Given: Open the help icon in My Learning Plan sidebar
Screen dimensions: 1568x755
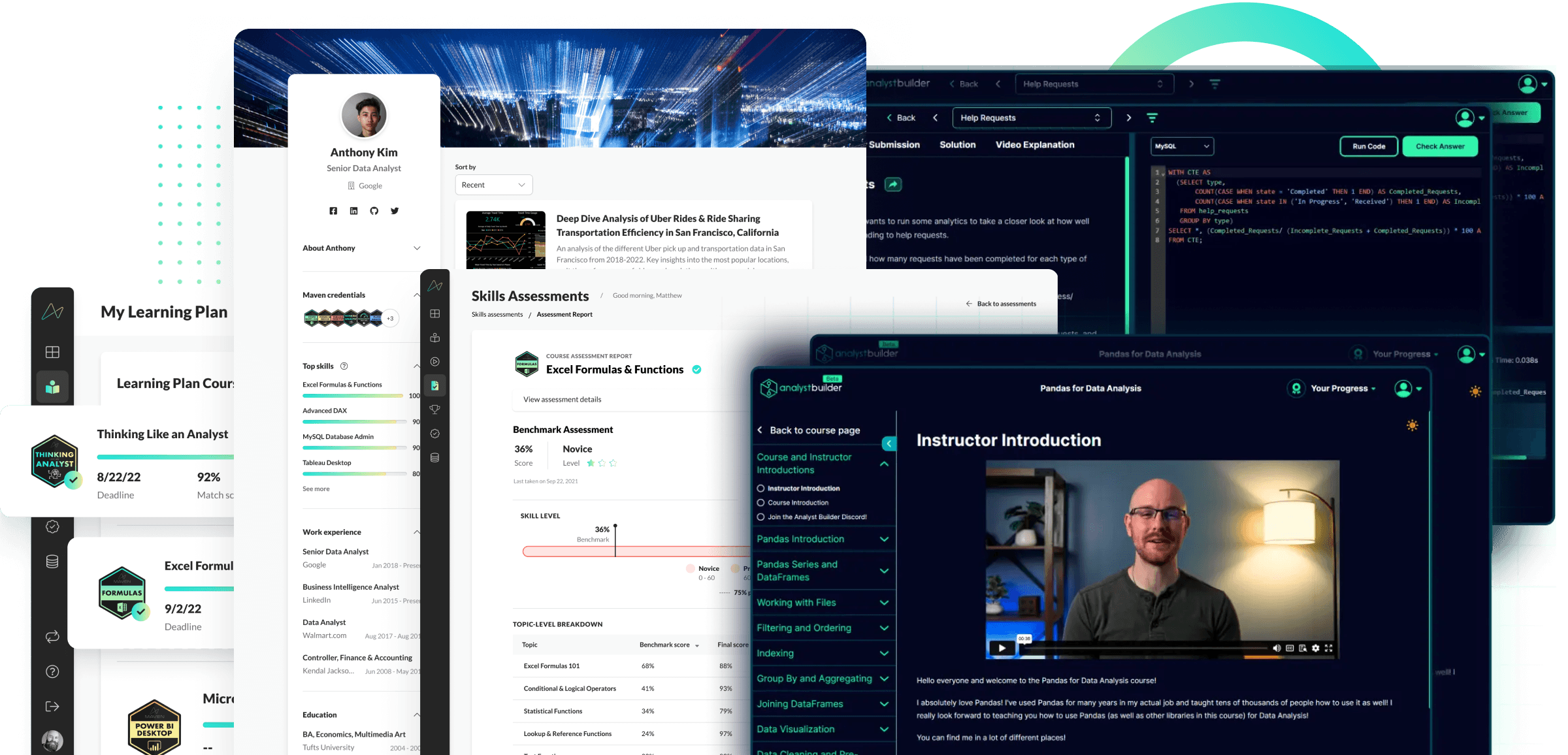Looking at the screenshot, I should [52, 671].
